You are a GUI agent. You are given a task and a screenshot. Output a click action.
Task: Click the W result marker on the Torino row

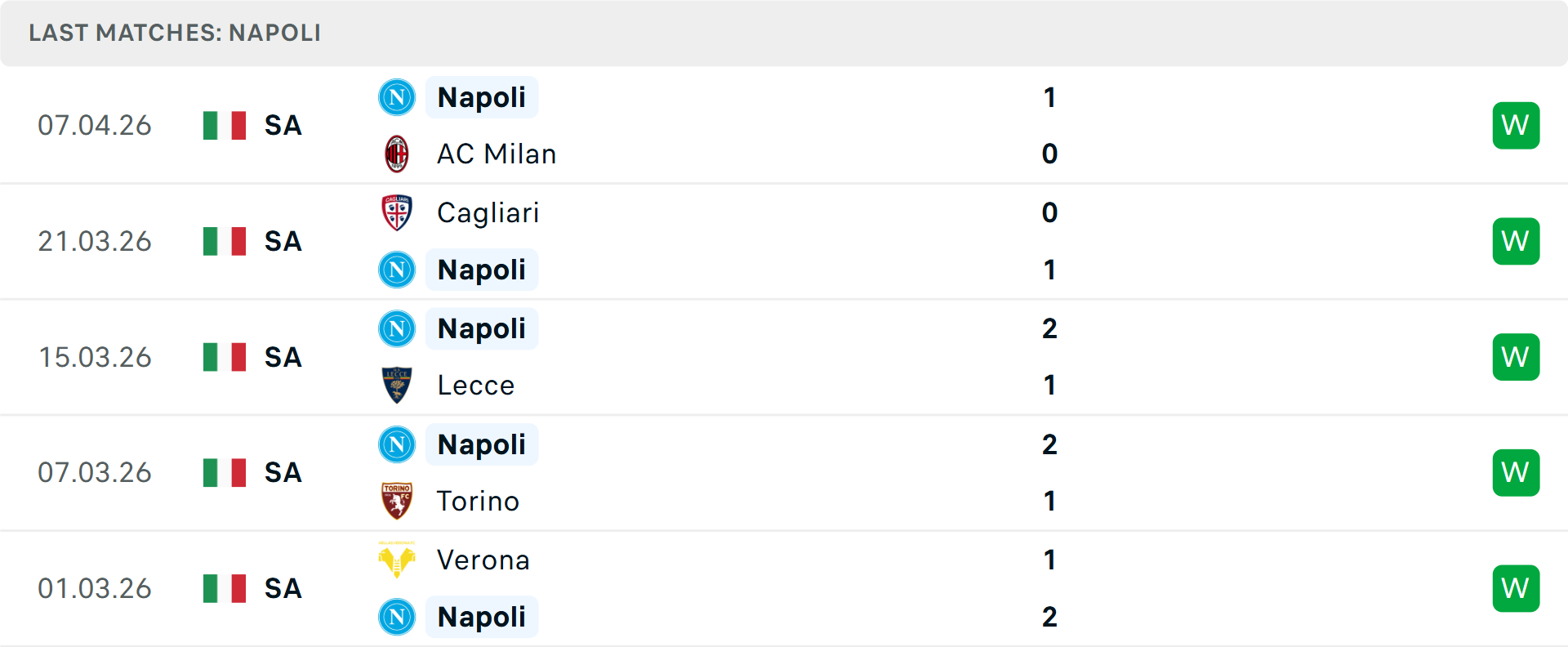[x=1516, y=472]
